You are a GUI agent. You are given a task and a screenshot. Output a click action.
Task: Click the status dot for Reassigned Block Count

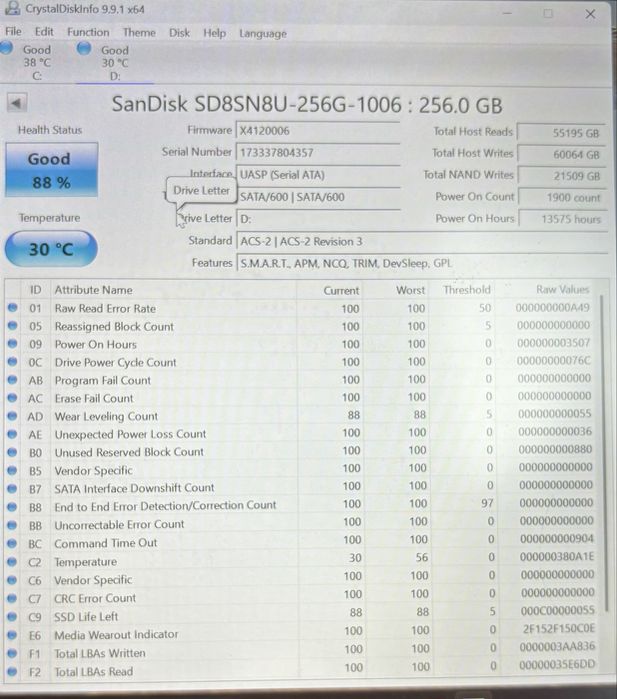[12, 325]
